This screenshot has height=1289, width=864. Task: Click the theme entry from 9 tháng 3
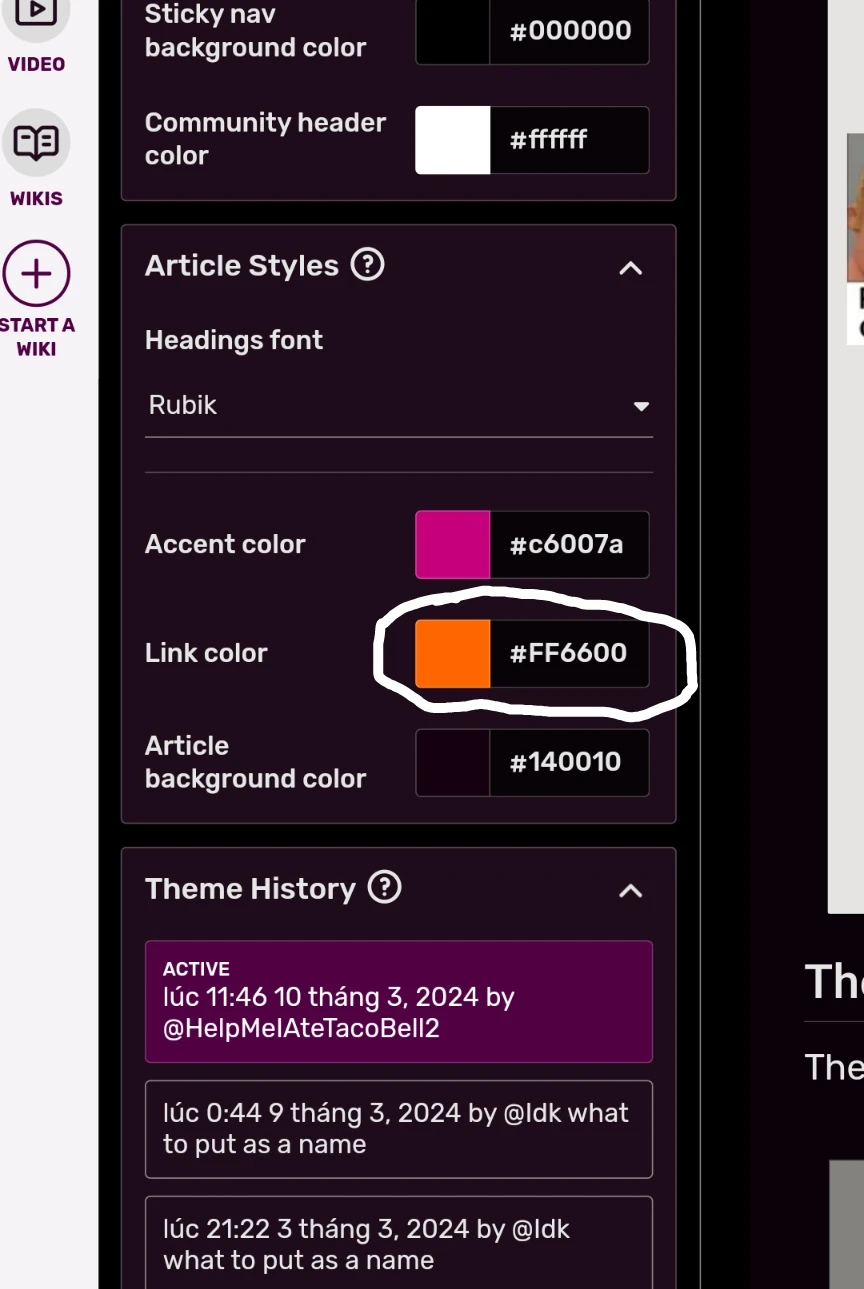[398, 1128]
